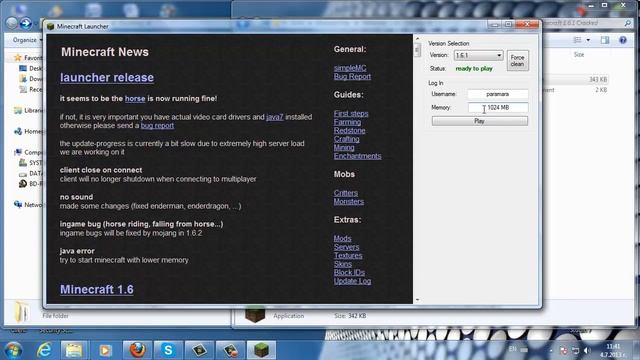Screen dimensions: 640x360
Task: Open the First steps guide
Action: click(x=351, y=113)
